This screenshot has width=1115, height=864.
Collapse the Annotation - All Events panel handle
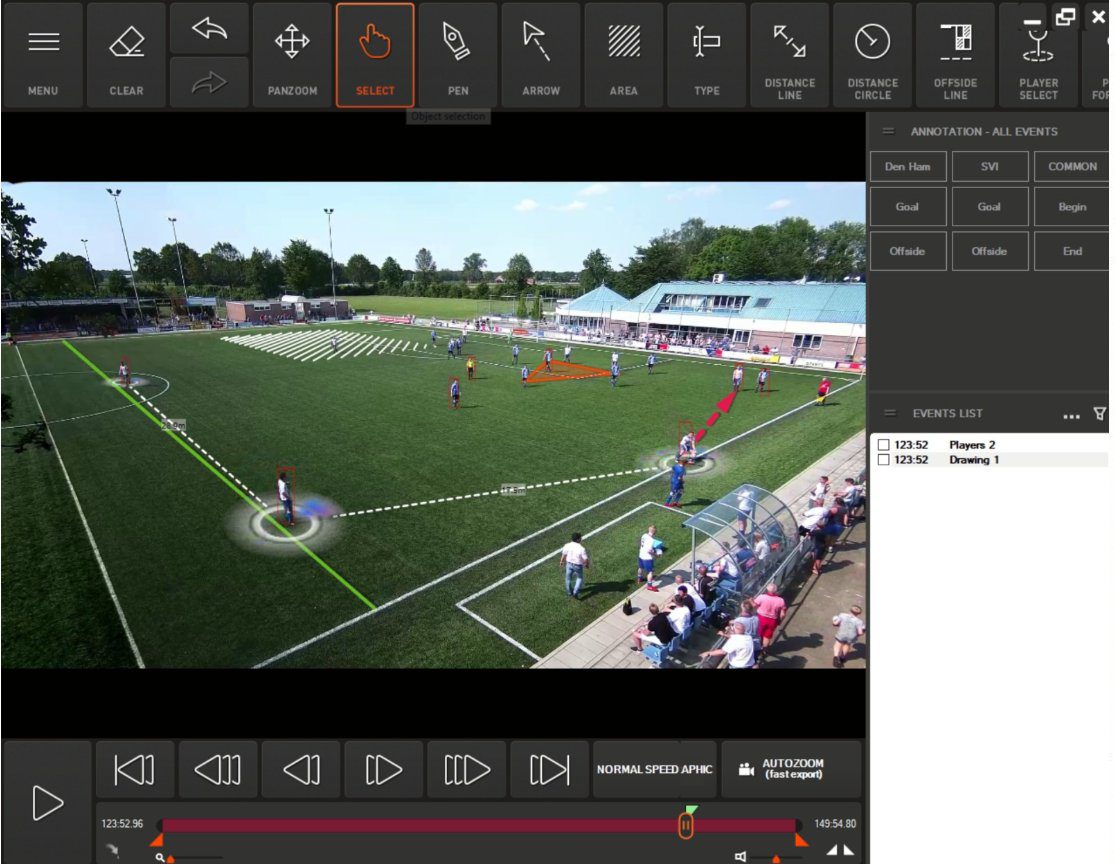tap(888, 132)
